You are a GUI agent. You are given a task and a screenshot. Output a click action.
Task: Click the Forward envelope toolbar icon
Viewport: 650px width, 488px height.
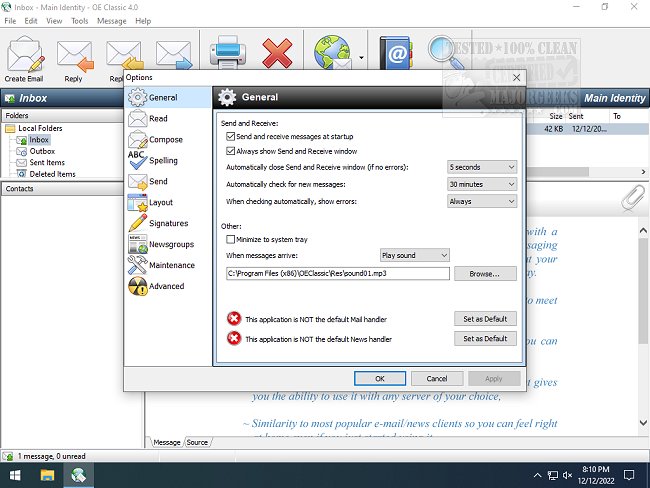(174, 54)
